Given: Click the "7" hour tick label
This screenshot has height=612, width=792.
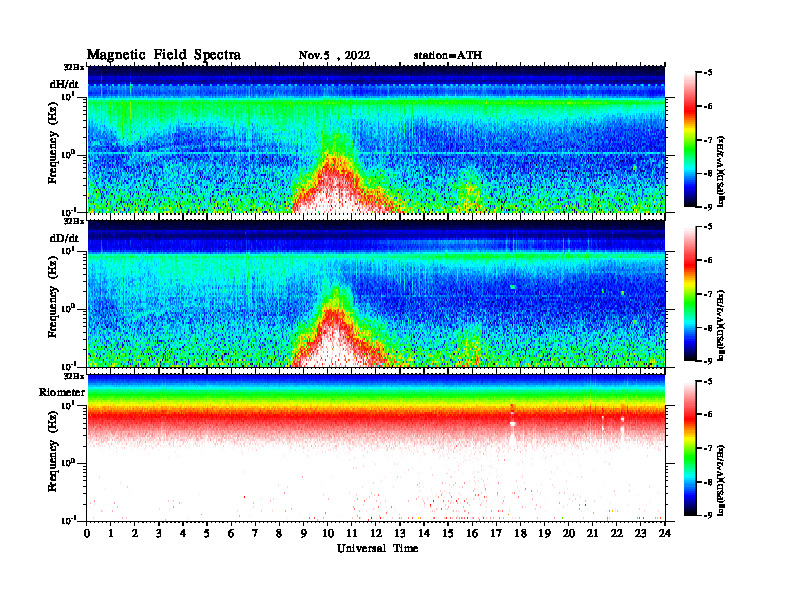Looking at the screenshot, I should (255, 533).
